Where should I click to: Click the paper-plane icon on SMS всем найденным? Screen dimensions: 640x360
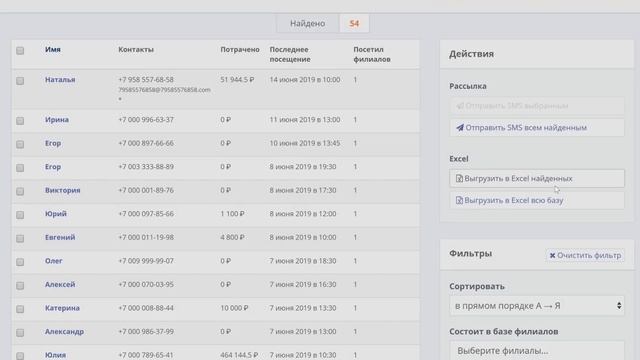[x=460, y=128]
